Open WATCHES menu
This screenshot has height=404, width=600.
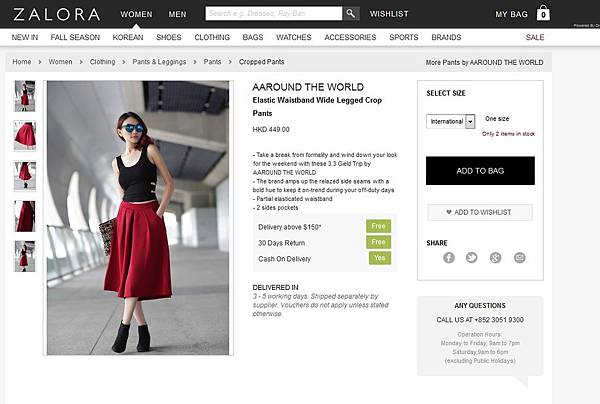294,37
